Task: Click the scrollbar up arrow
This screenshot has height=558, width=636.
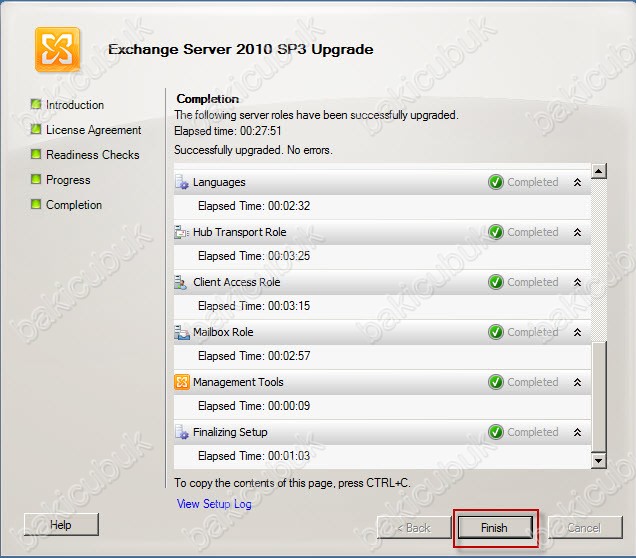Action: (x=599, y=171)
